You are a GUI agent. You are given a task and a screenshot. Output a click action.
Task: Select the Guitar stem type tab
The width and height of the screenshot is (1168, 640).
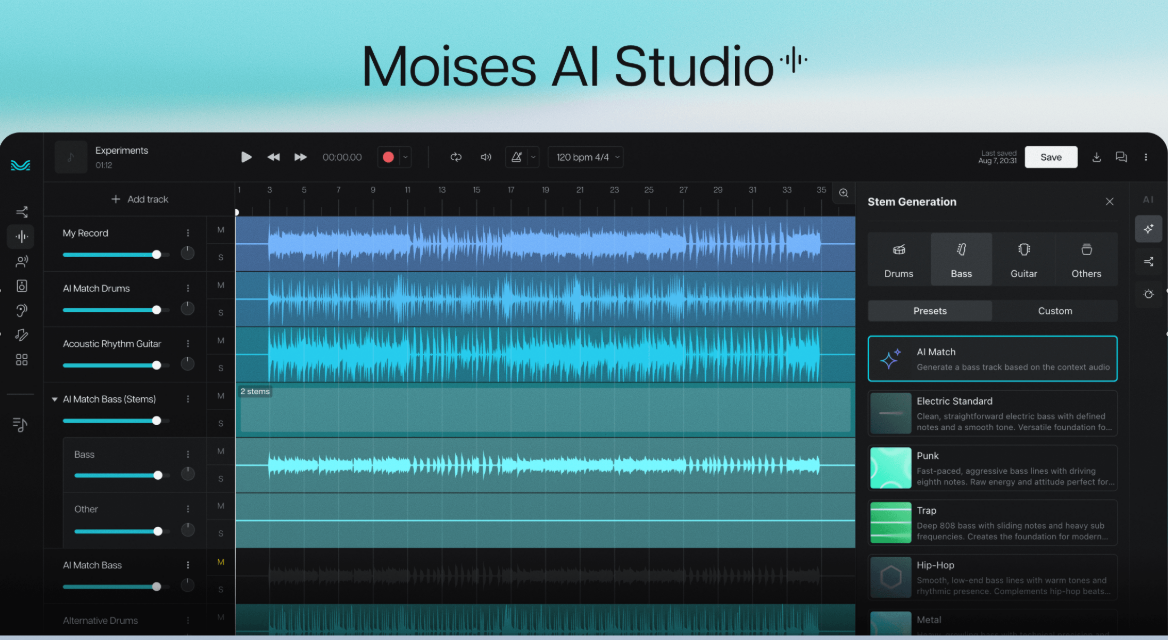click(x=1023, y=259)
